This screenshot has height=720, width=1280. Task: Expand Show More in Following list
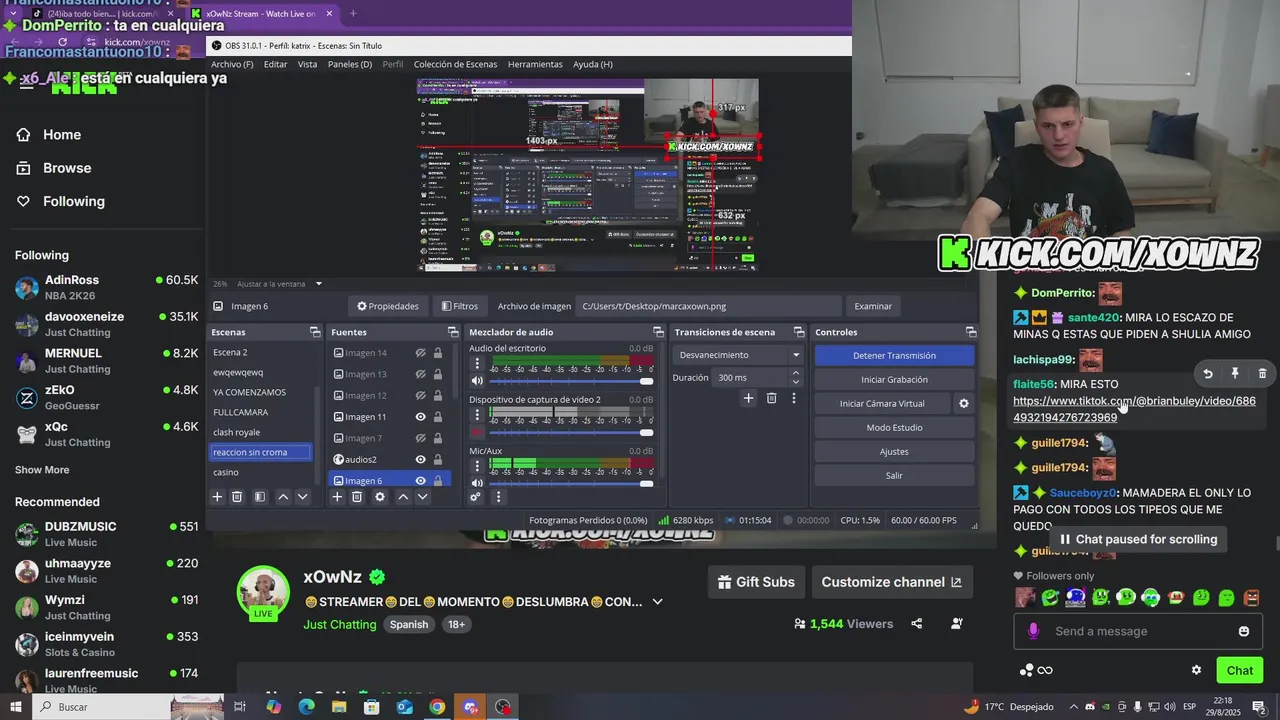[x=42, y=470]
